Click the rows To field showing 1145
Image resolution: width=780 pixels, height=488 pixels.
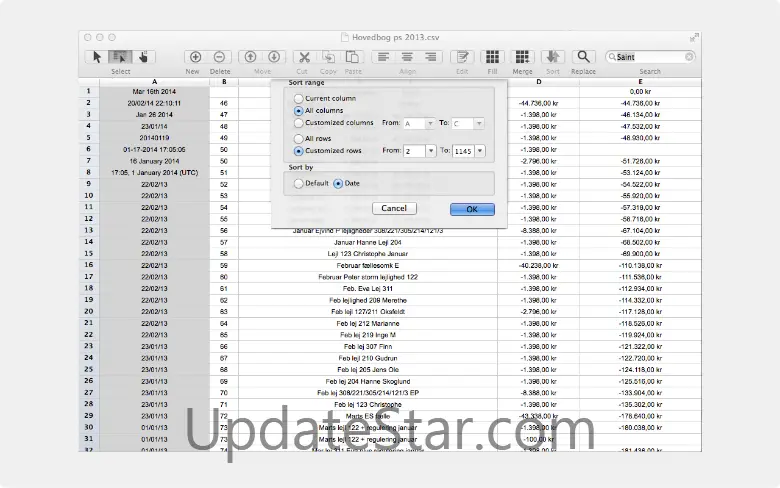[x=463, y=151]
